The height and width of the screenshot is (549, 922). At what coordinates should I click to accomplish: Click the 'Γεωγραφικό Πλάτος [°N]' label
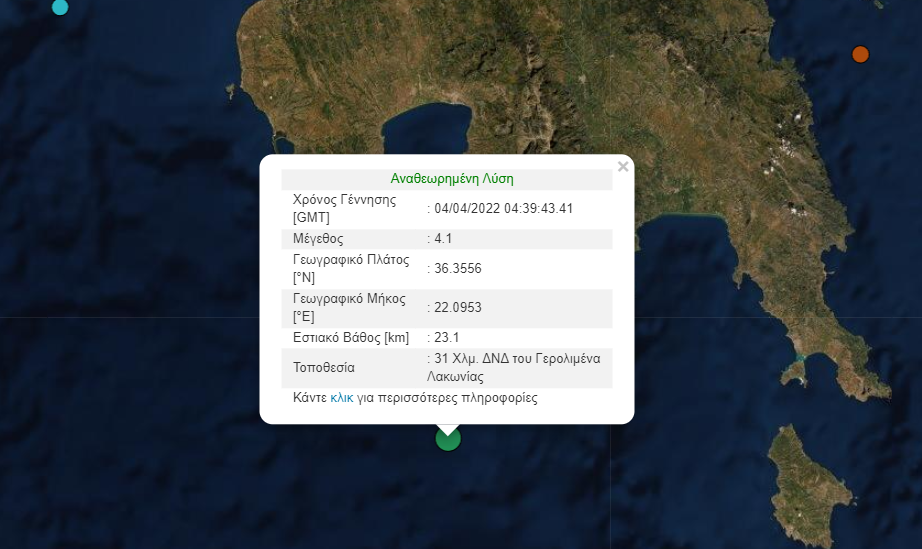point(351,268)
